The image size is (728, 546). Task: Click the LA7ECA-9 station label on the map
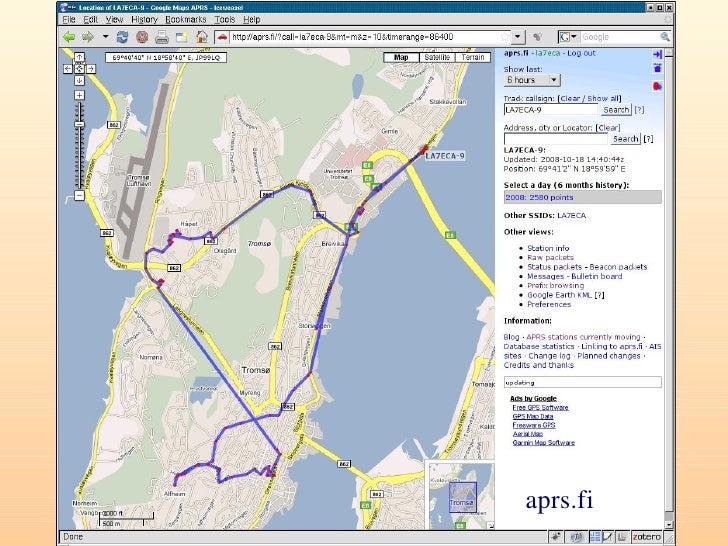pos(445,156)
